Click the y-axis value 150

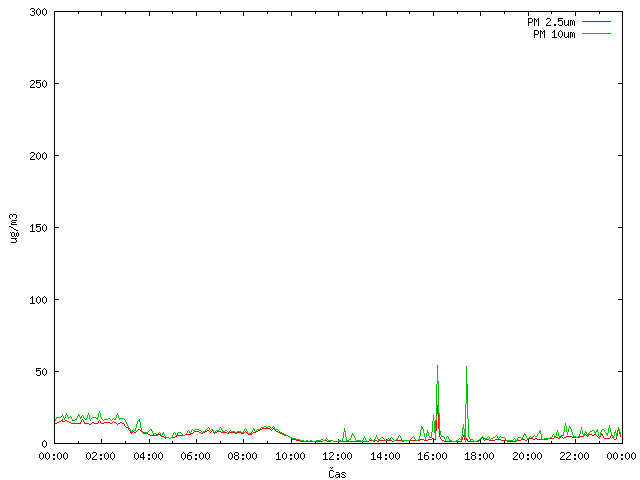tap(38, 228)
